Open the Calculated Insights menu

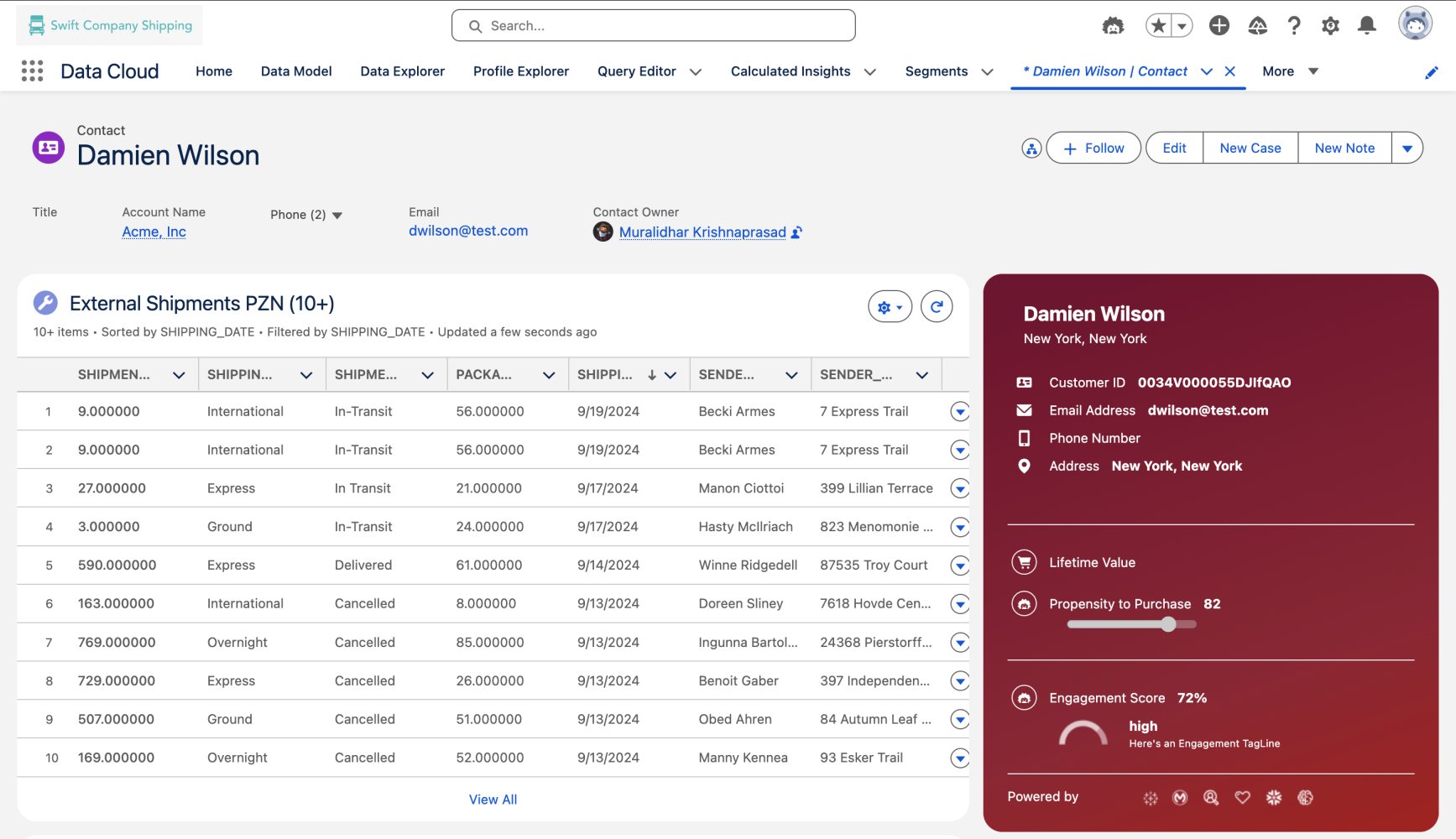871,71
